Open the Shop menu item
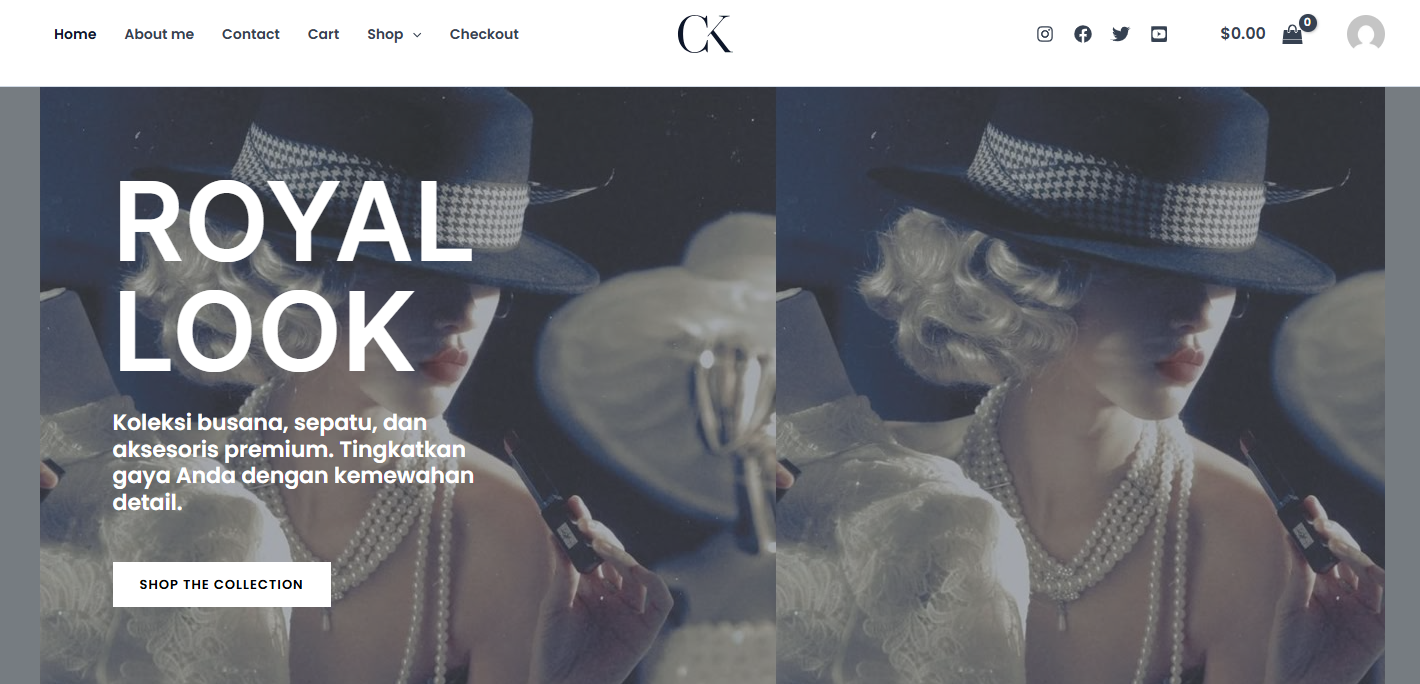The width and height of the screenshot is (1420, 684). pyautogui.click(x=385, y=34)
